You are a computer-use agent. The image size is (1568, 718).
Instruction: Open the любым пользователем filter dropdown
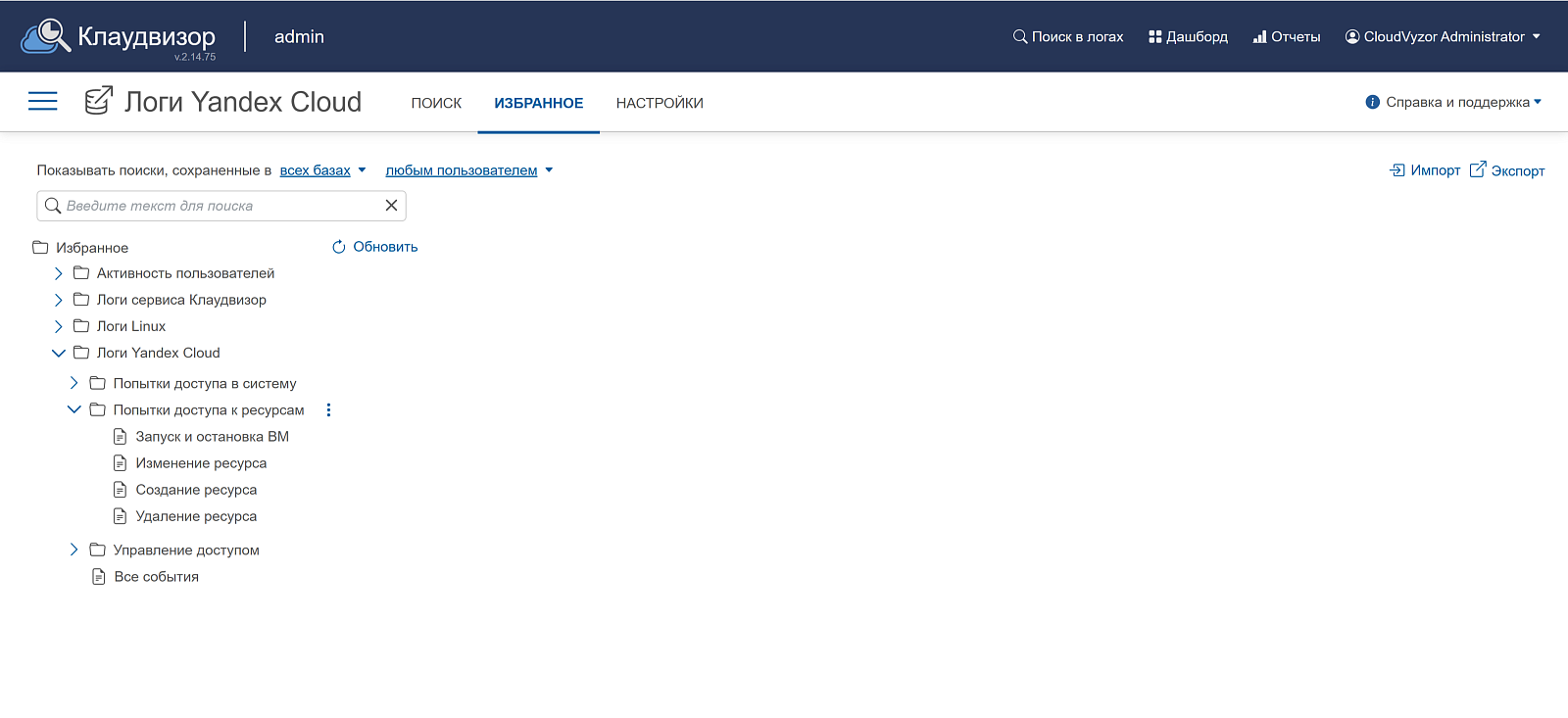click(468, 170)
